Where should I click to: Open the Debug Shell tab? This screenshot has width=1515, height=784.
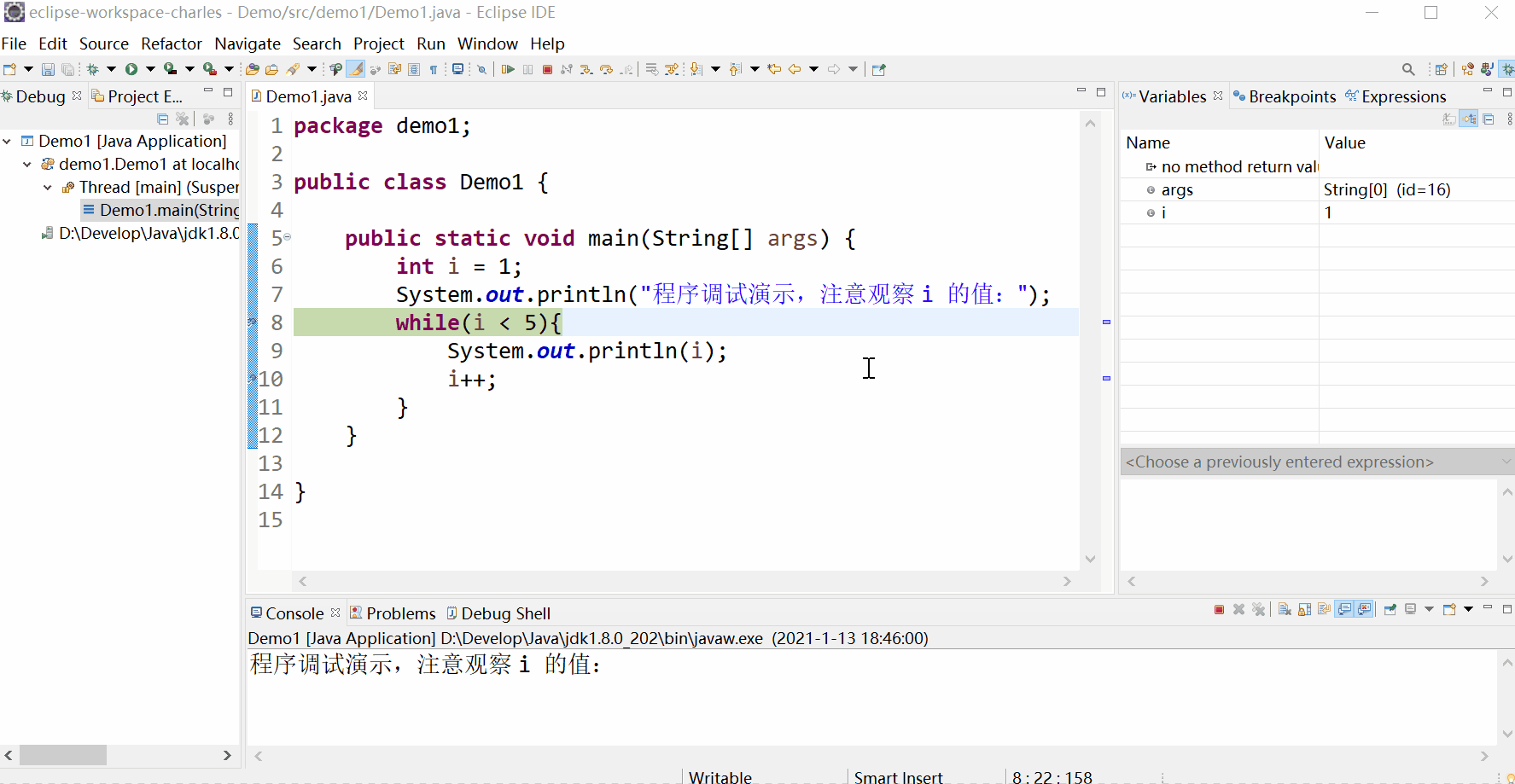pyautogui.click(x=498, y=613)
